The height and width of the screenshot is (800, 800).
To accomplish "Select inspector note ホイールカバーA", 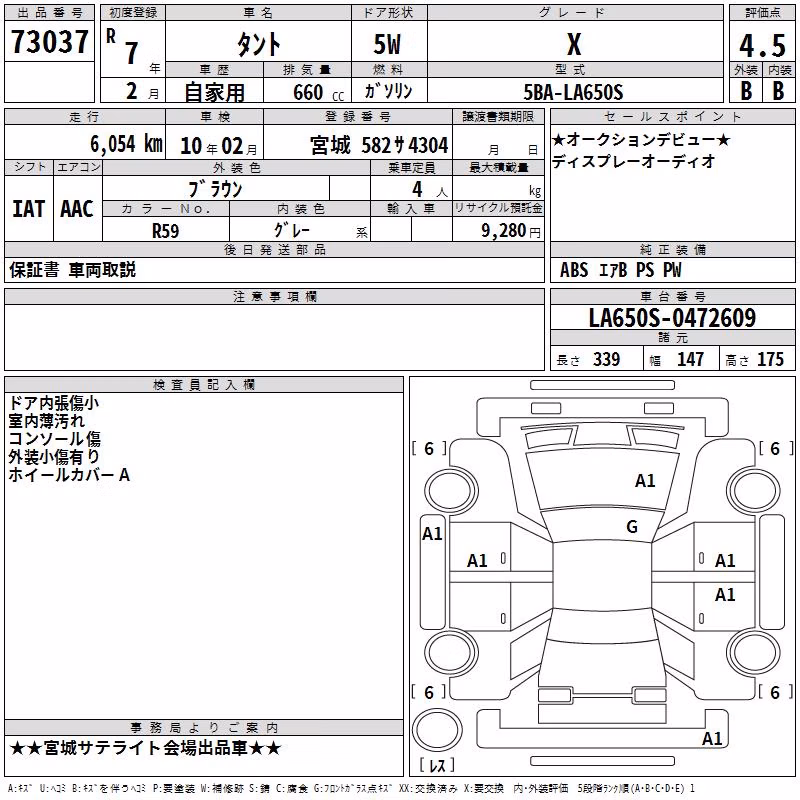I will pos(69,475).
